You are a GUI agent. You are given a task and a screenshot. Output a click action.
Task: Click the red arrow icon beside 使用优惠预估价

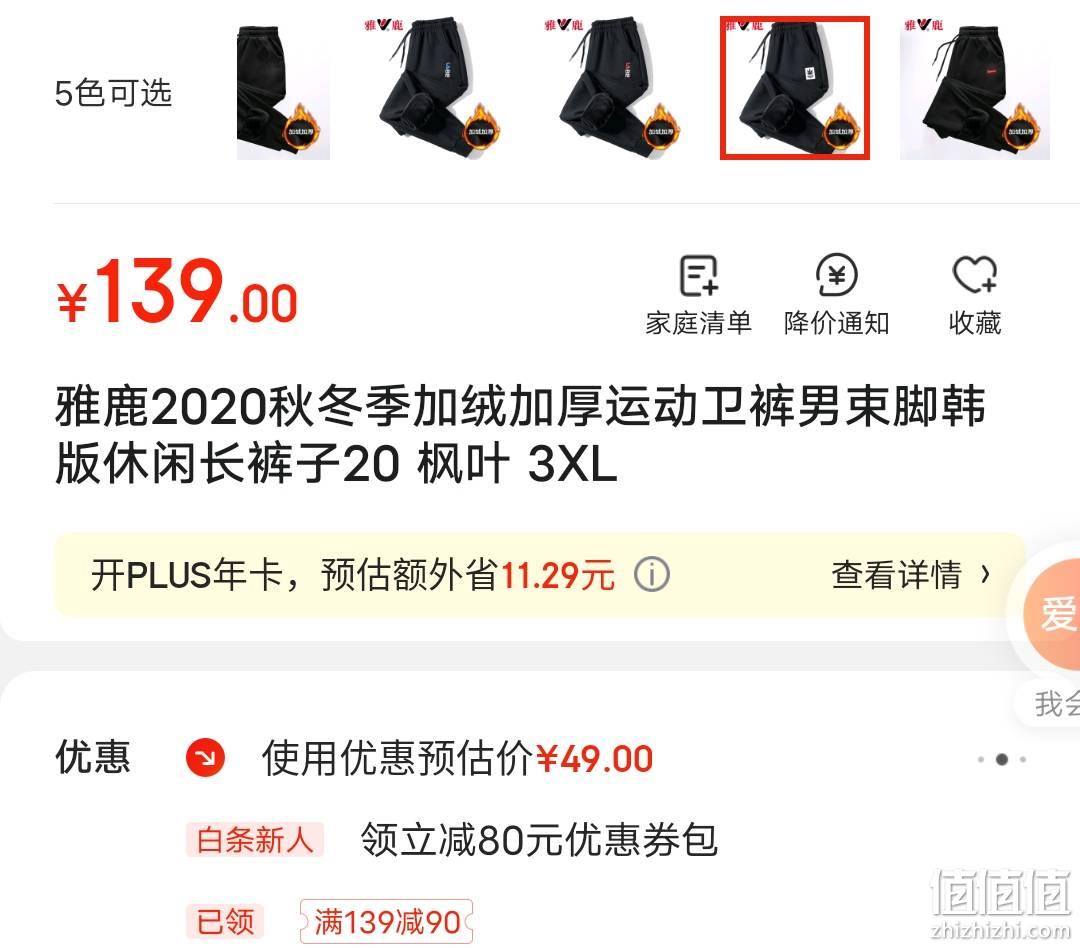205,758
